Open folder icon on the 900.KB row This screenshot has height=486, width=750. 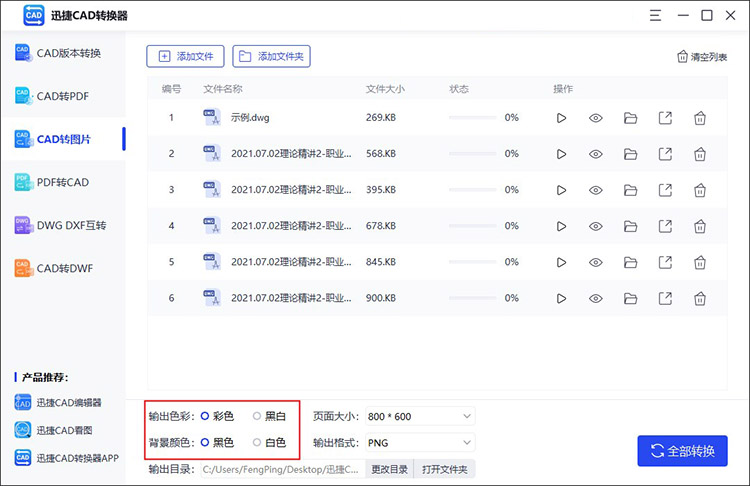coord(630,298)
